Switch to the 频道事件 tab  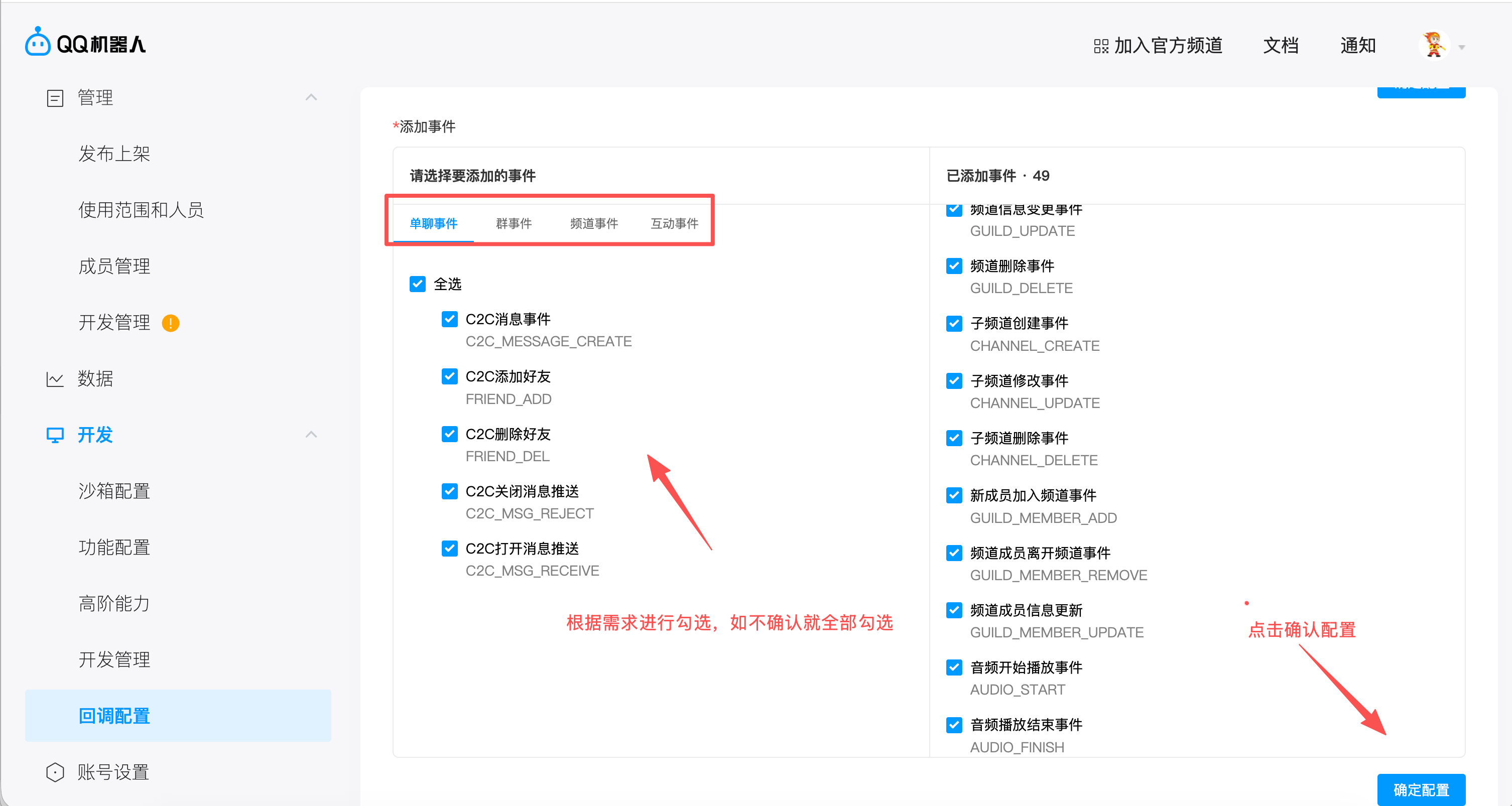point(593,223)
